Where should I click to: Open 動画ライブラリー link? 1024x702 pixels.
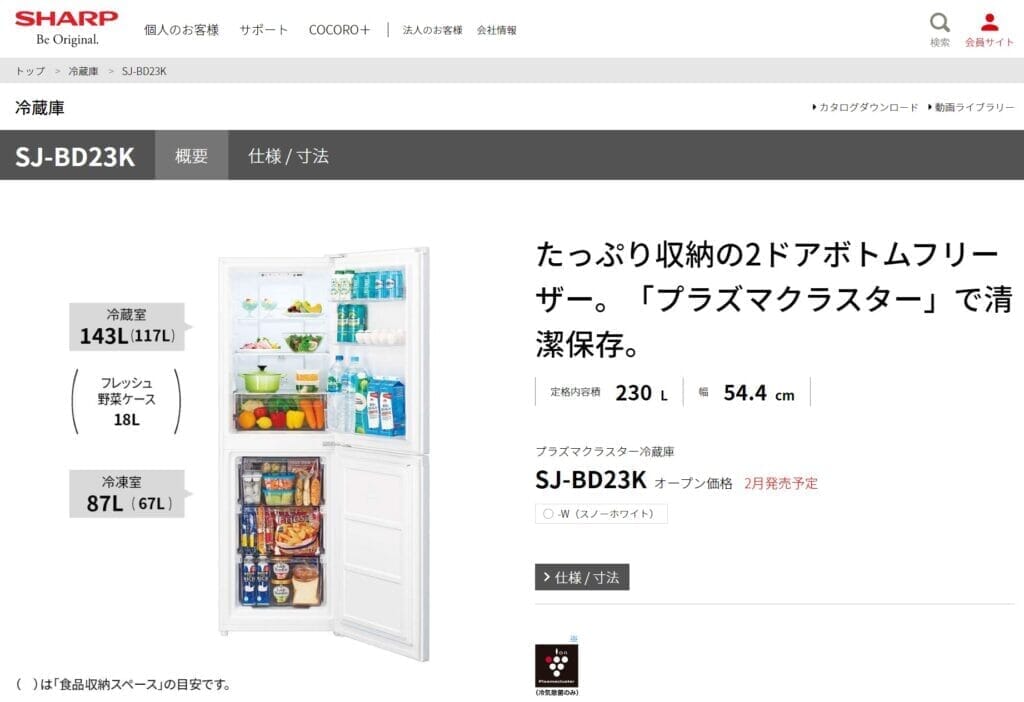click(970, 107)
